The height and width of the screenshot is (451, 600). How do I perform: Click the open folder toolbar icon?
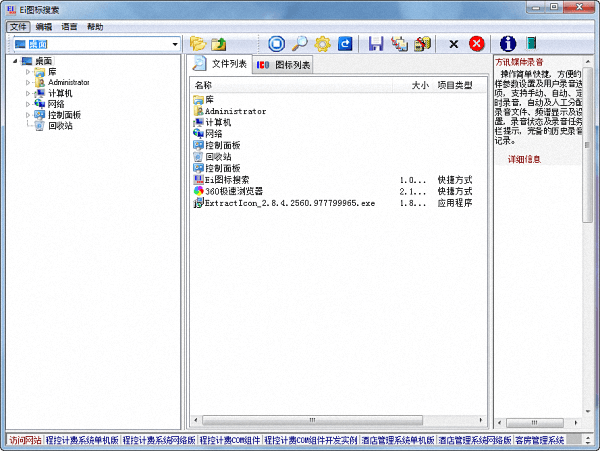(198, 44)
